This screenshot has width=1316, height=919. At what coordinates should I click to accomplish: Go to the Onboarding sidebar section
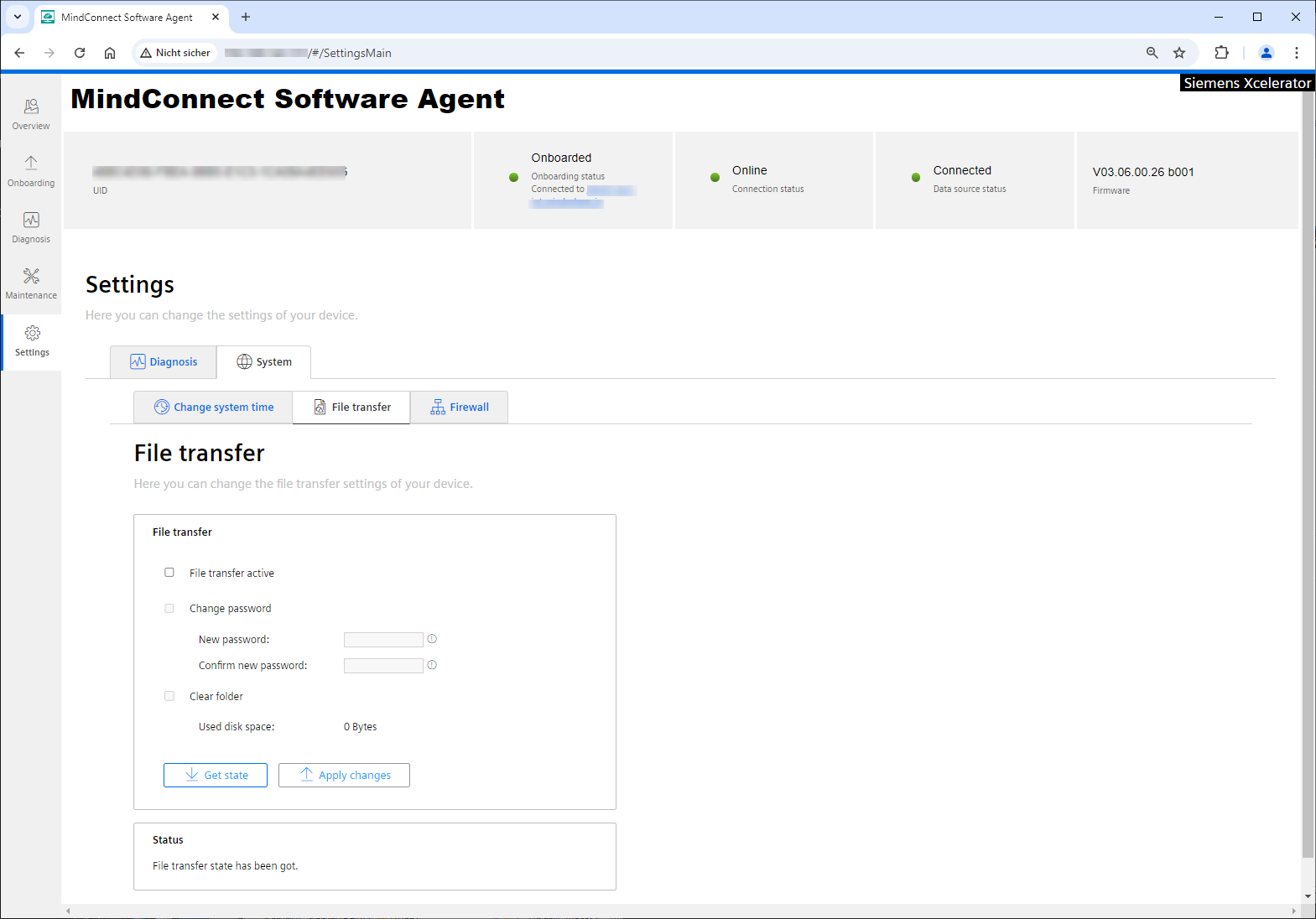click(x=31, y=171)
